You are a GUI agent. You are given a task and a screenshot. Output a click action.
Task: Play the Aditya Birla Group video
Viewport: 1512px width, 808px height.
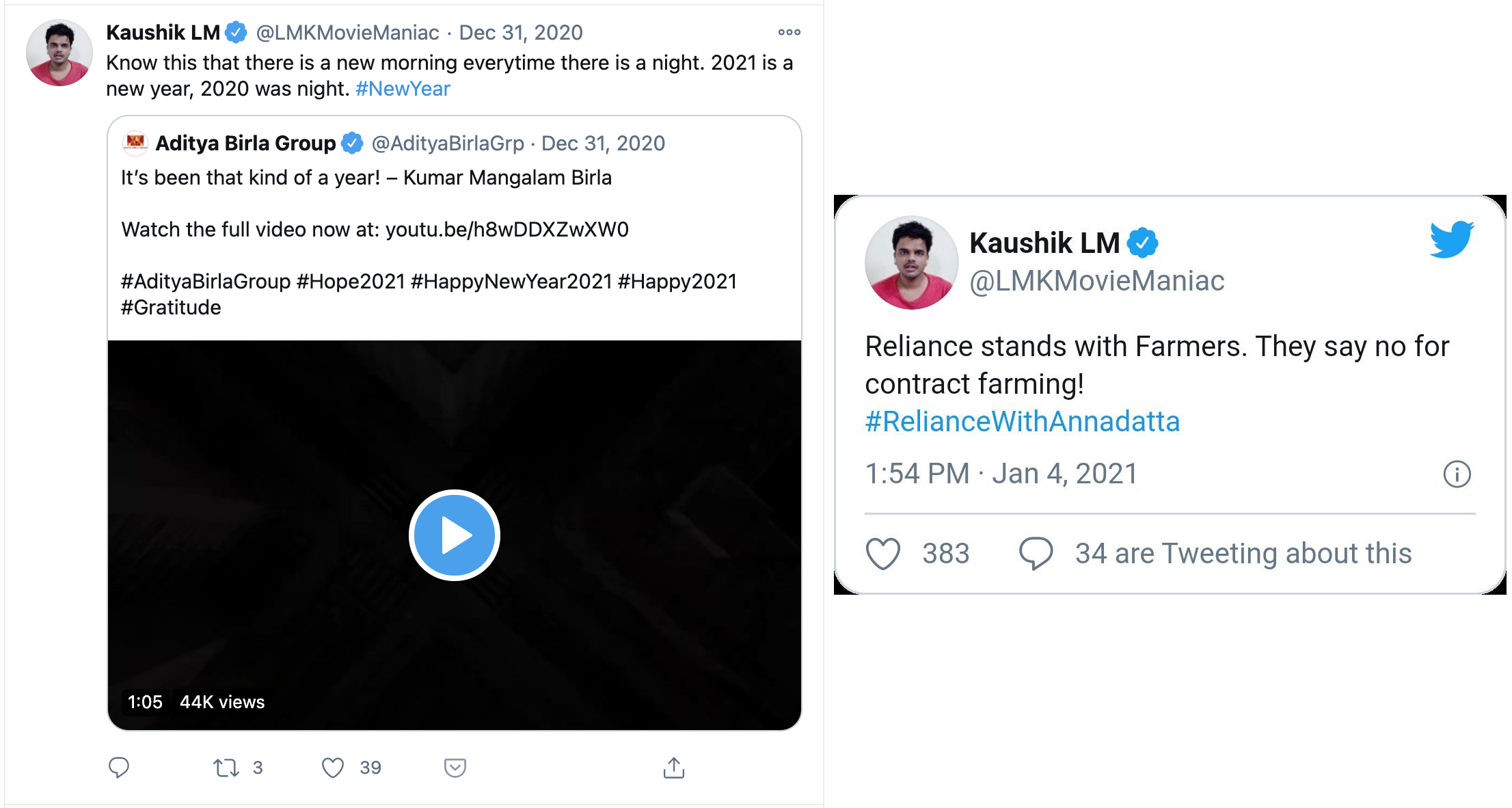point(455,535)
